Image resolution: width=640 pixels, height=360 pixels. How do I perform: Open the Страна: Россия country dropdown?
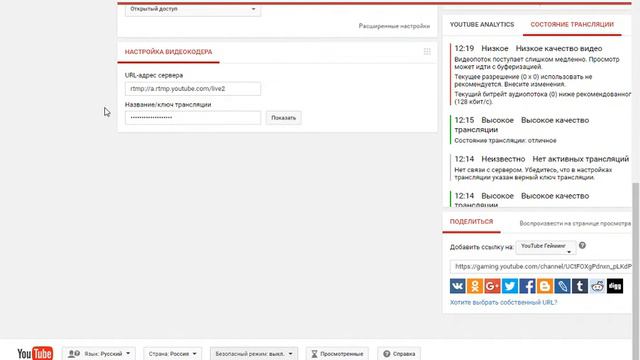(x=172, y=353)
